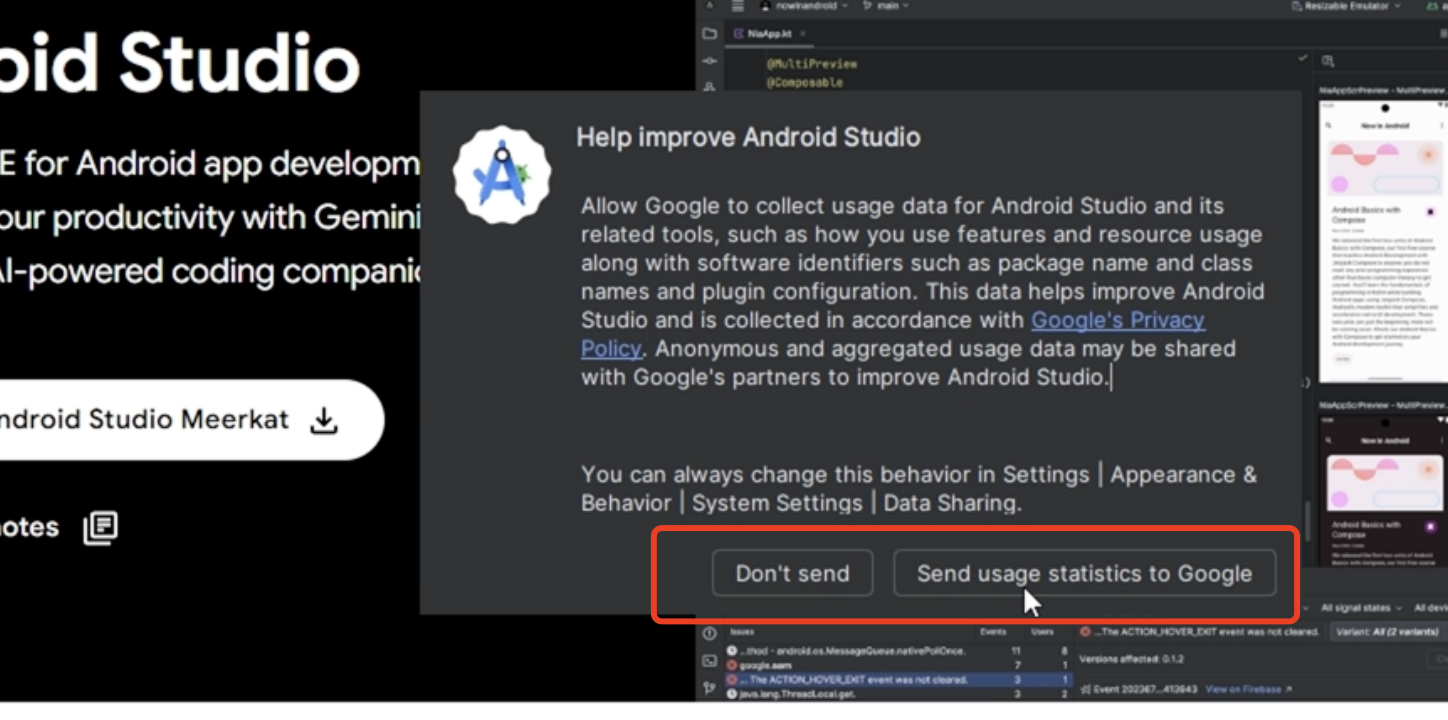Screen dimensions: 1448x720
Task: Open the IDE hamburger main menu
Action: point(738,6)
